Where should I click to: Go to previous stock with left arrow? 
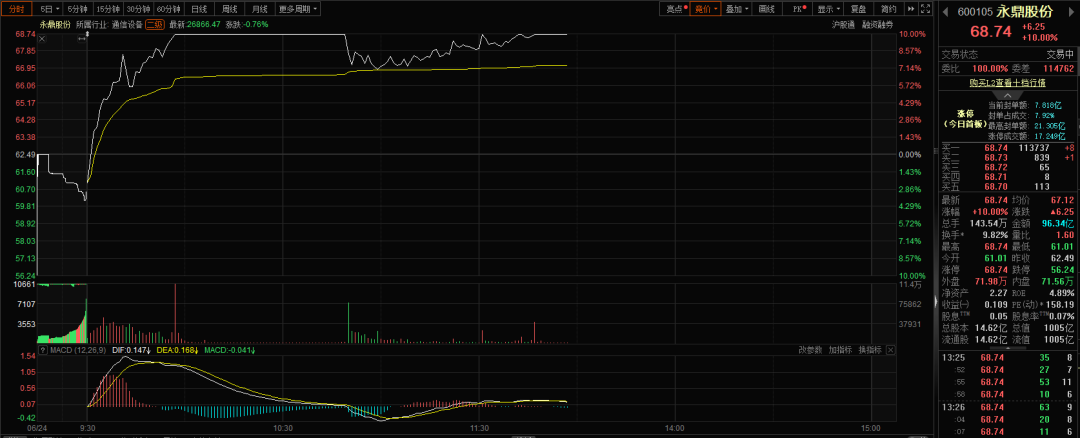944,11
